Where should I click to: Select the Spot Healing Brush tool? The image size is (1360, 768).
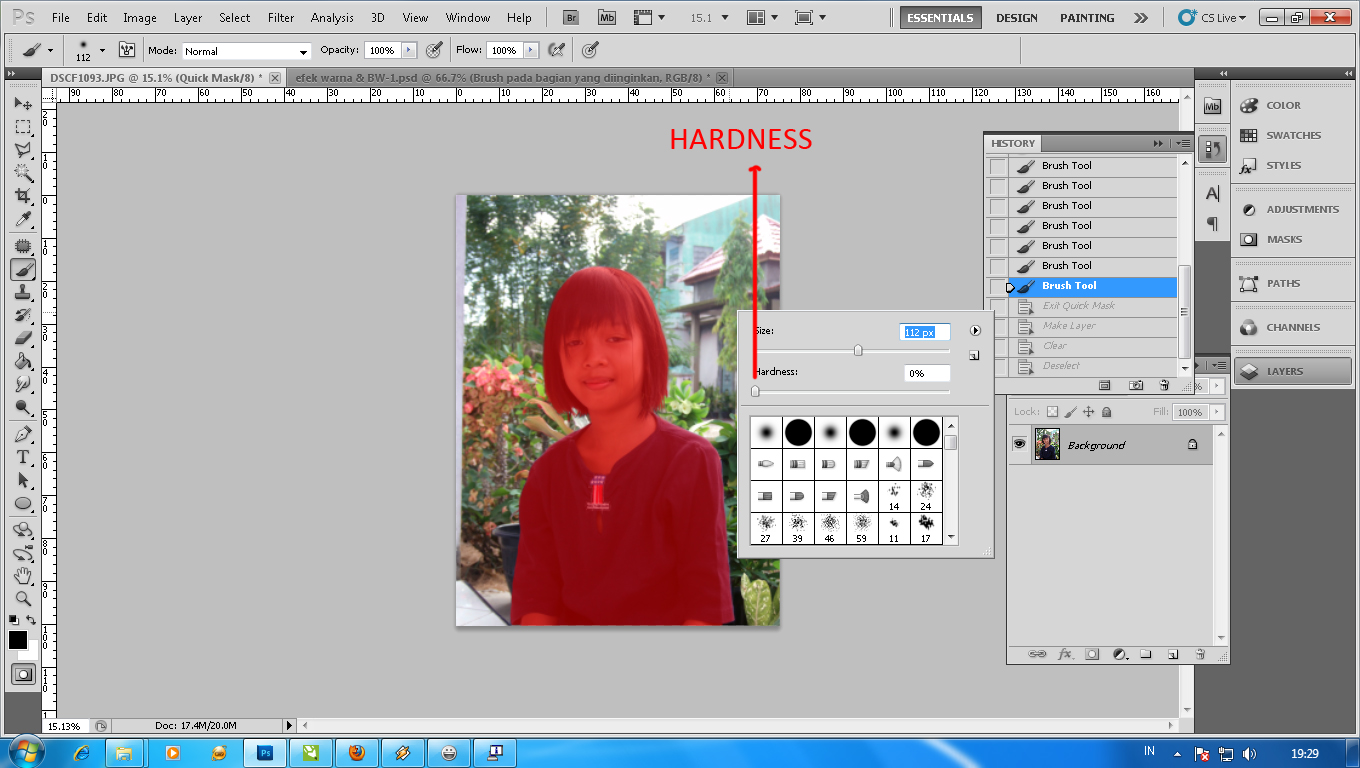coord(23,246)
